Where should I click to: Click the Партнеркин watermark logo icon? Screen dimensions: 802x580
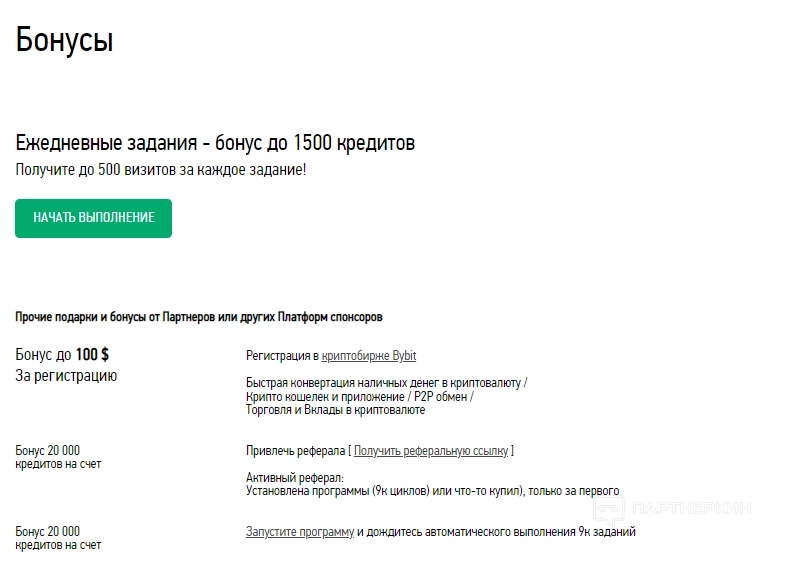coord(609,508)
